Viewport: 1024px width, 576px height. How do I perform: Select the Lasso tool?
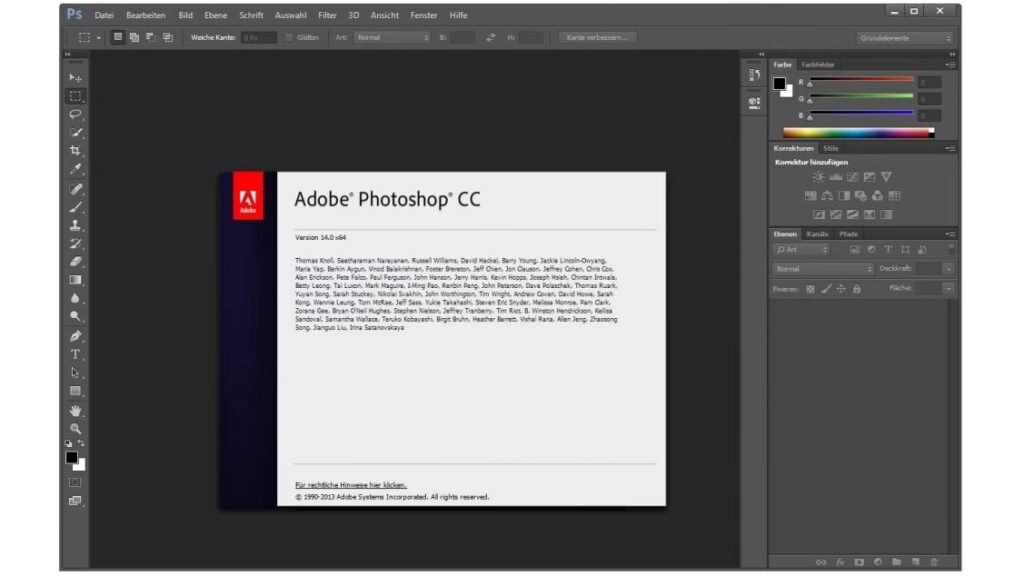click(x=75, y=114)
